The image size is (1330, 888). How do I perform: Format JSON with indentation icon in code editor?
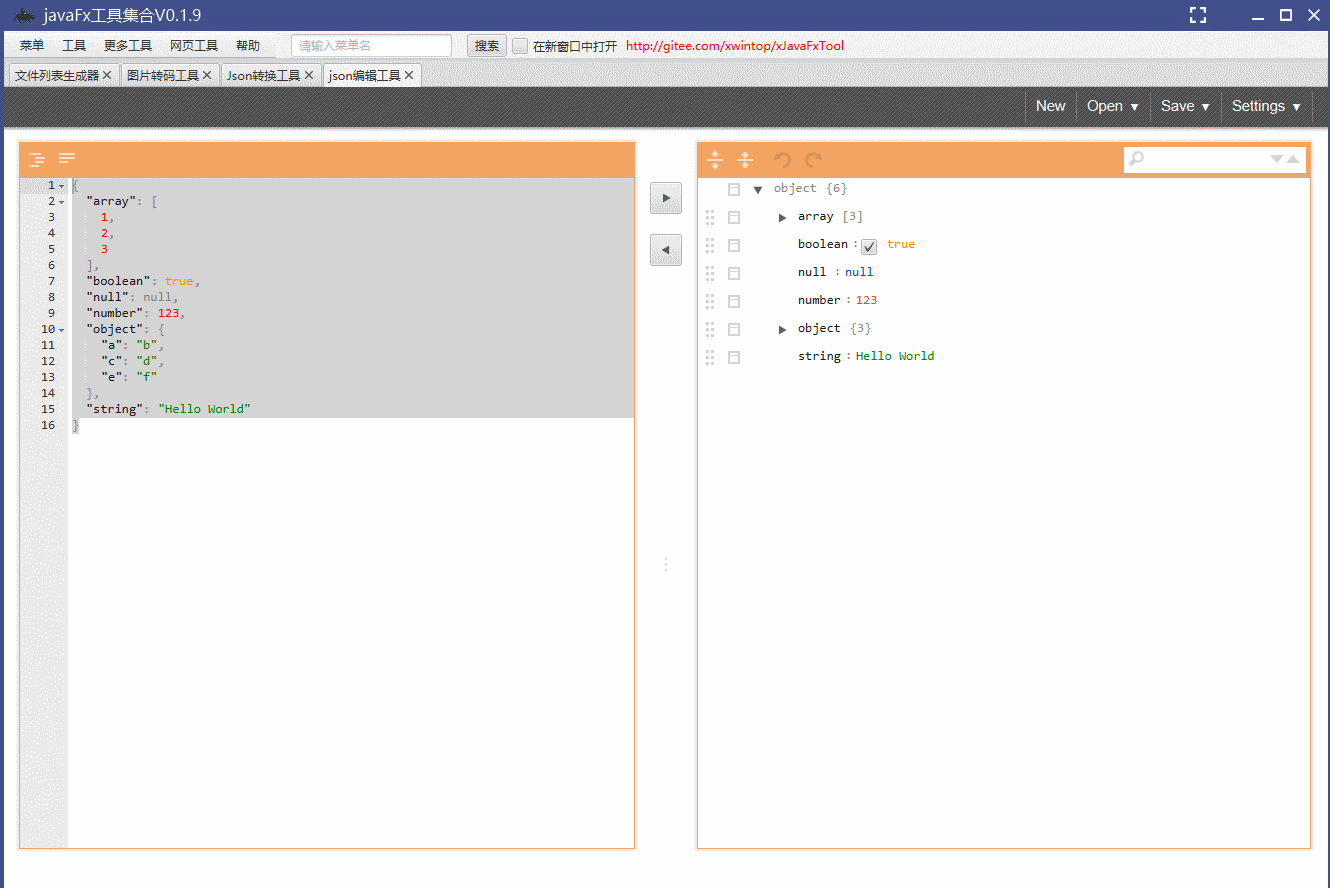[37, 159]
